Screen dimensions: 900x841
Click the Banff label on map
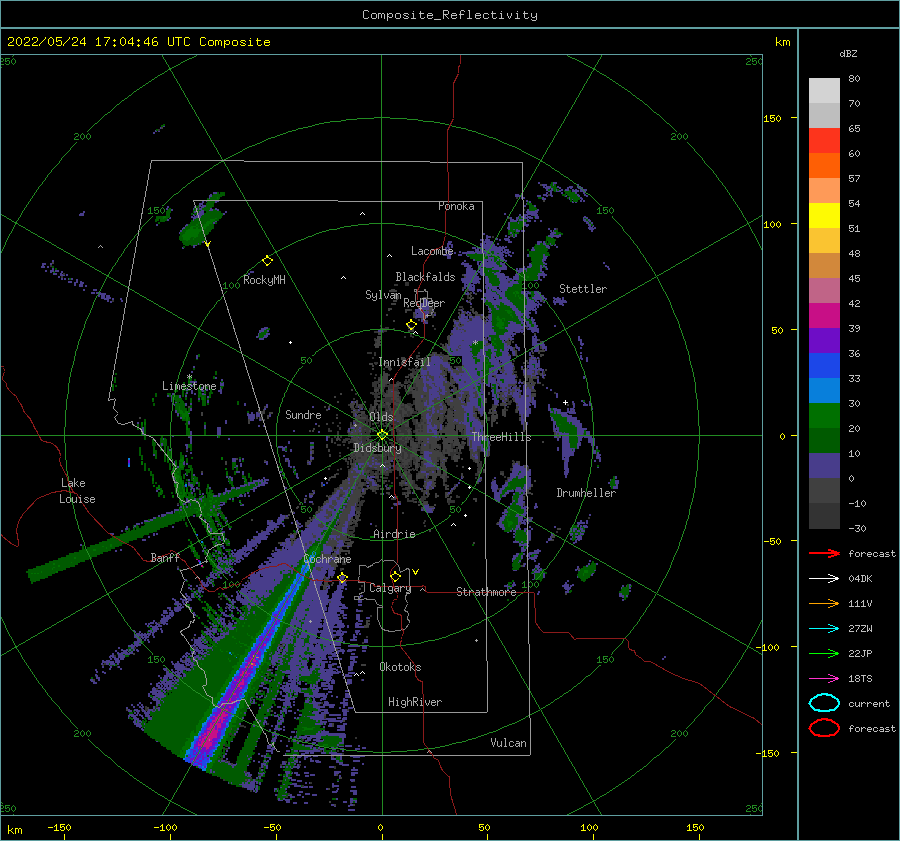[165, 557]
